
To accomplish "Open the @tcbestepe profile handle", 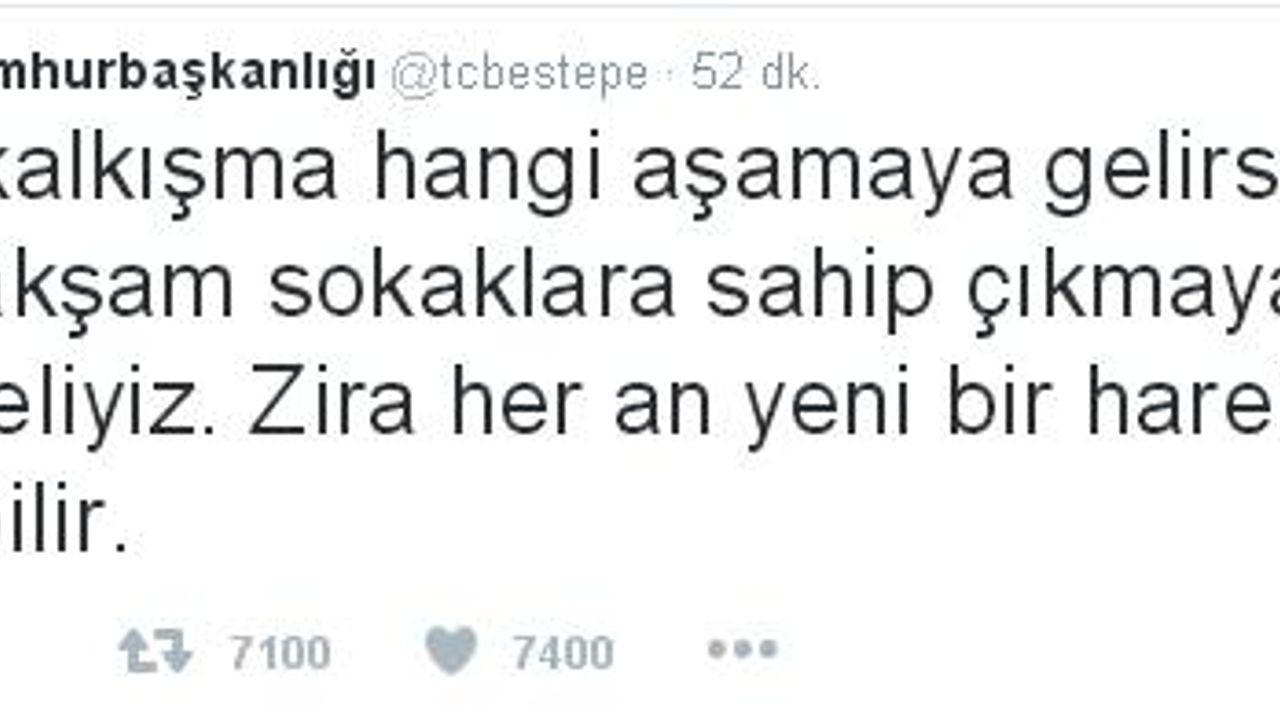I will pos(519,76).
